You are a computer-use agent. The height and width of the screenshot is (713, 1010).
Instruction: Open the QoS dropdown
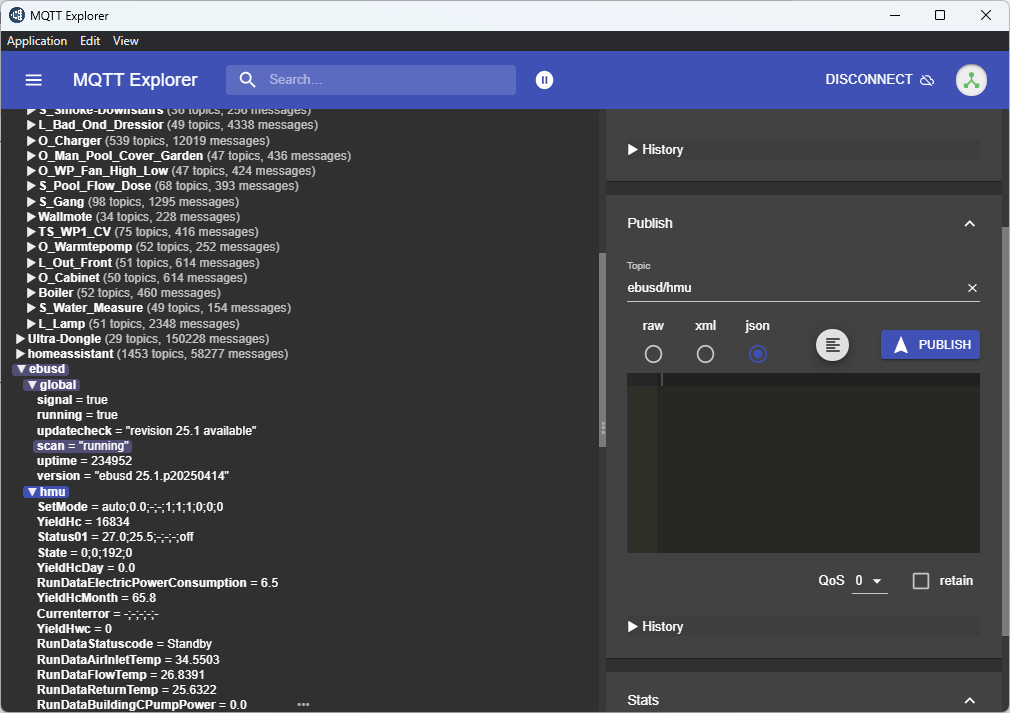(x=869, y=581)
